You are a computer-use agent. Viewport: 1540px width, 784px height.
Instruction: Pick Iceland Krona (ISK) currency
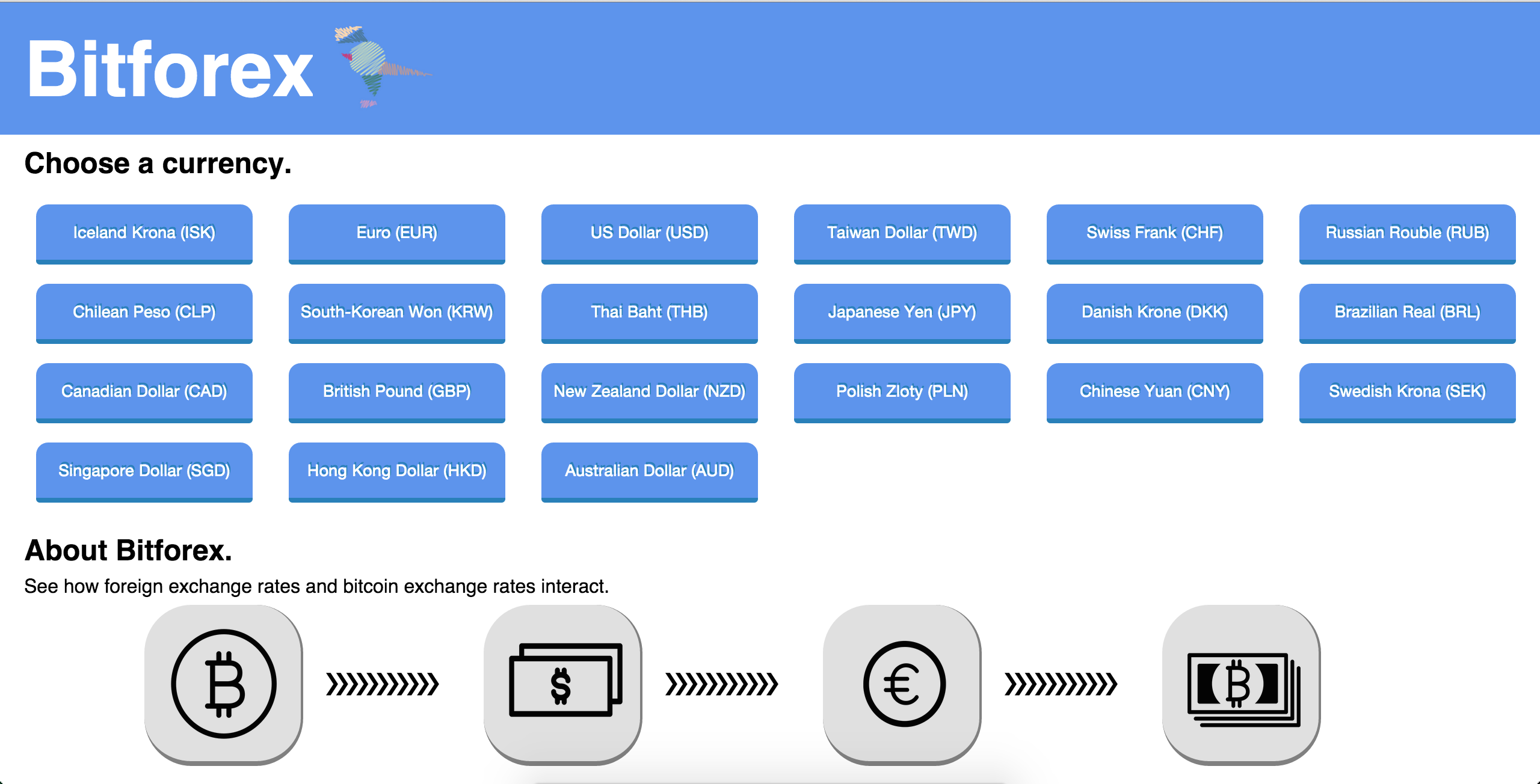click(x=144, y=233)
